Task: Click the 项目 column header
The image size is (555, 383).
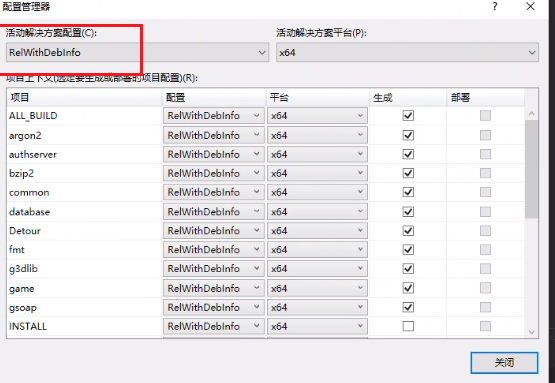Action: (x=84, y=97)
